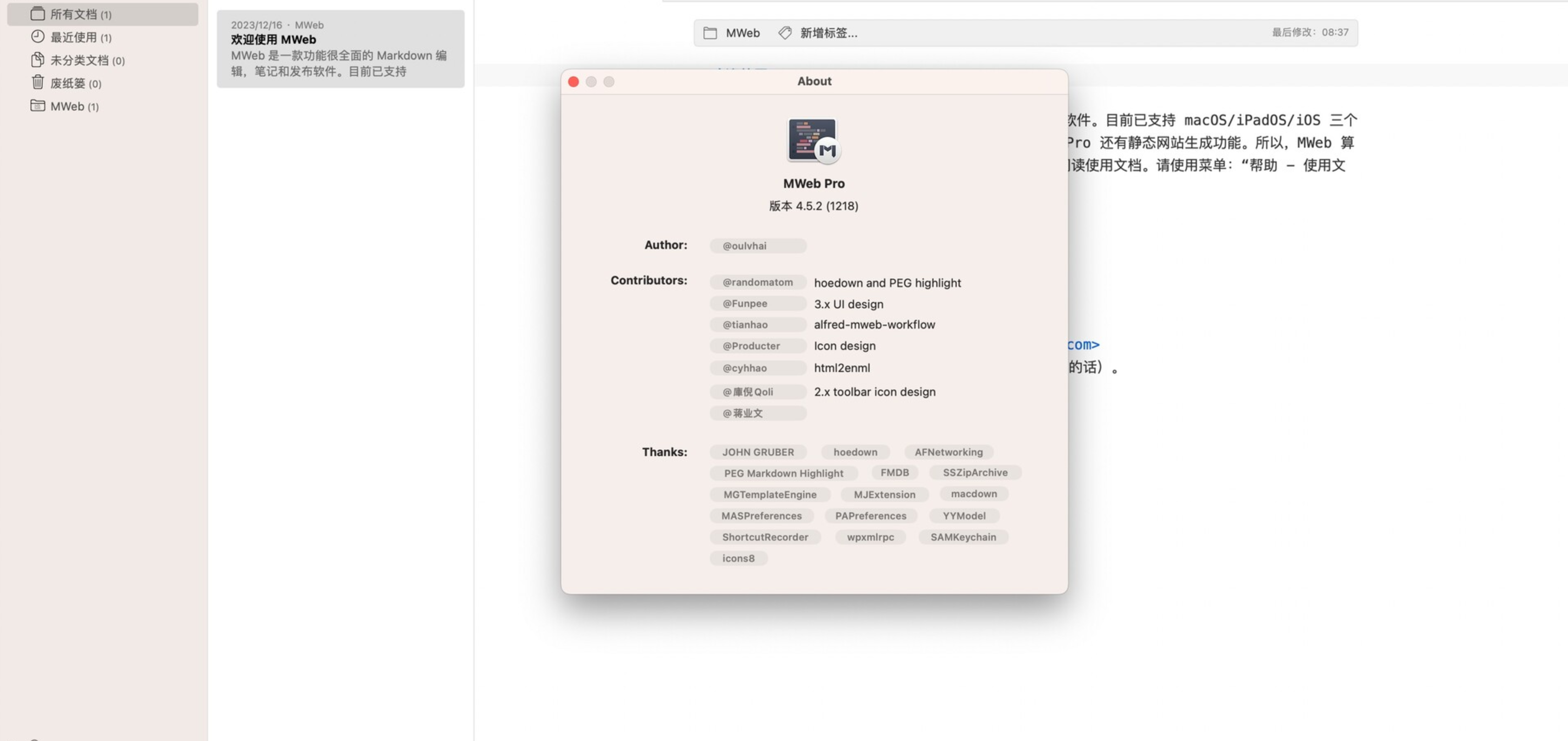Click the FMDB thanks button
This screenshot has height=741, width=1568.
894,473
